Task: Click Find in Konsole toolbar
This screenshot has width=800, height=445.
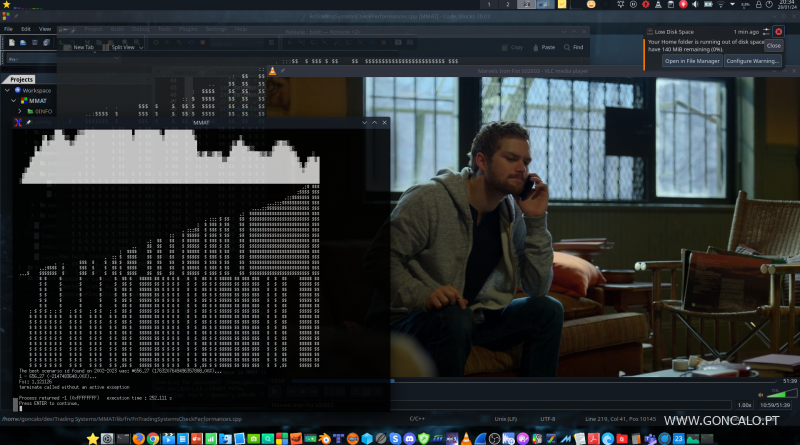Action: point(573,47)
